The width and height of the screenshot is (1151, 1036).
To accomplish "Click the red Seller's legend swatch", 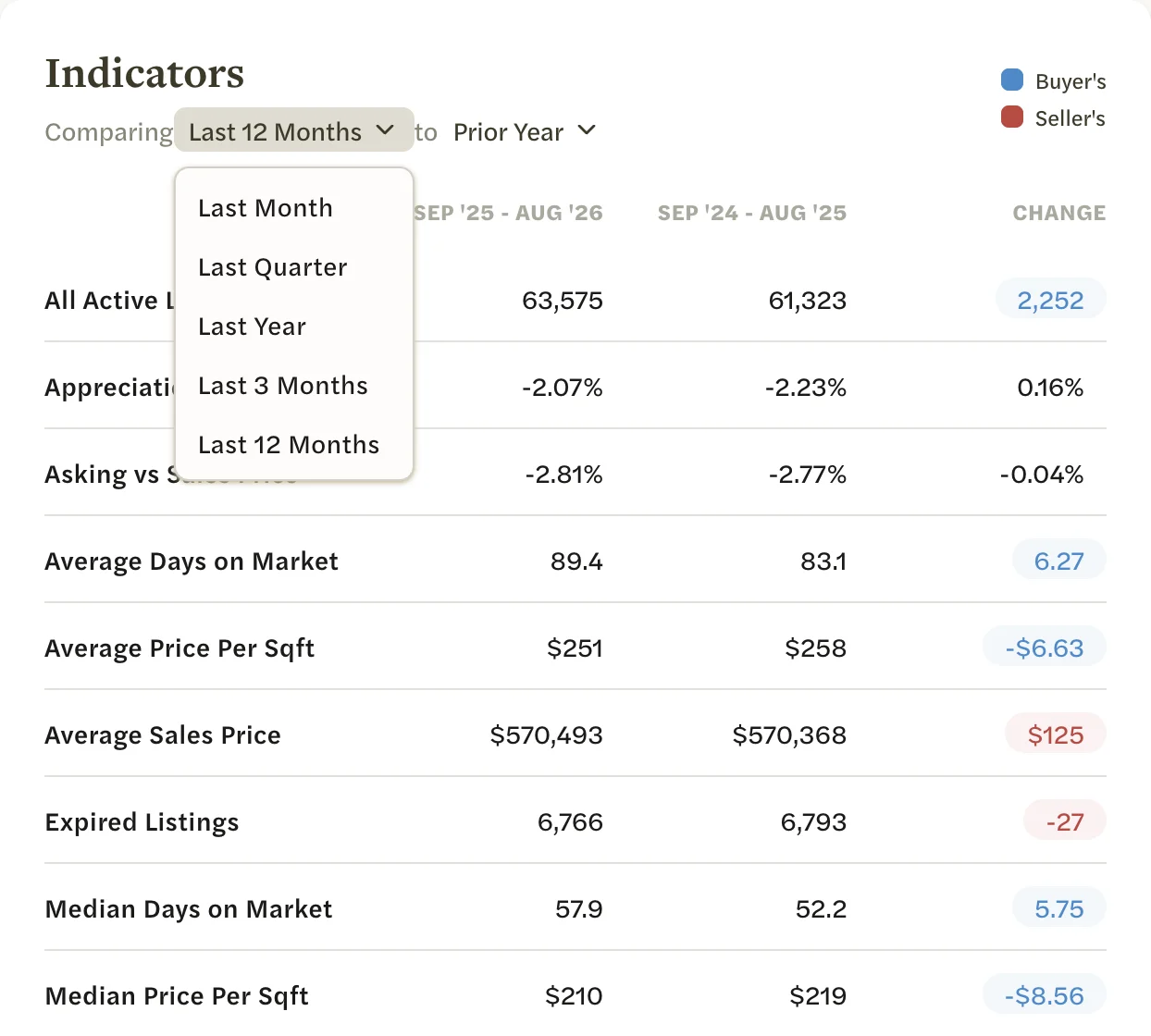I will coord(1012,117).
